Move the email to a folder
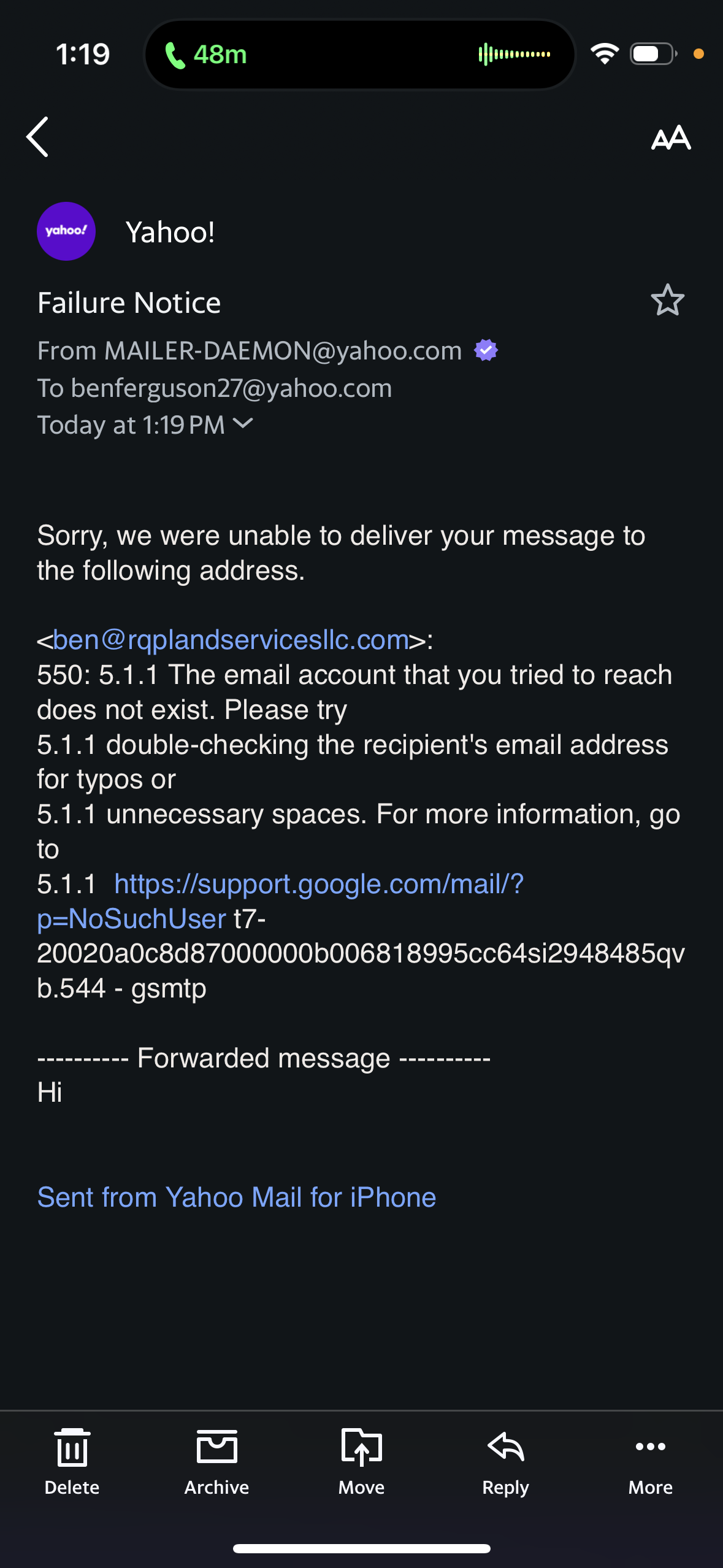Screen dimensions: 723x1568 tap(361, 1462)
